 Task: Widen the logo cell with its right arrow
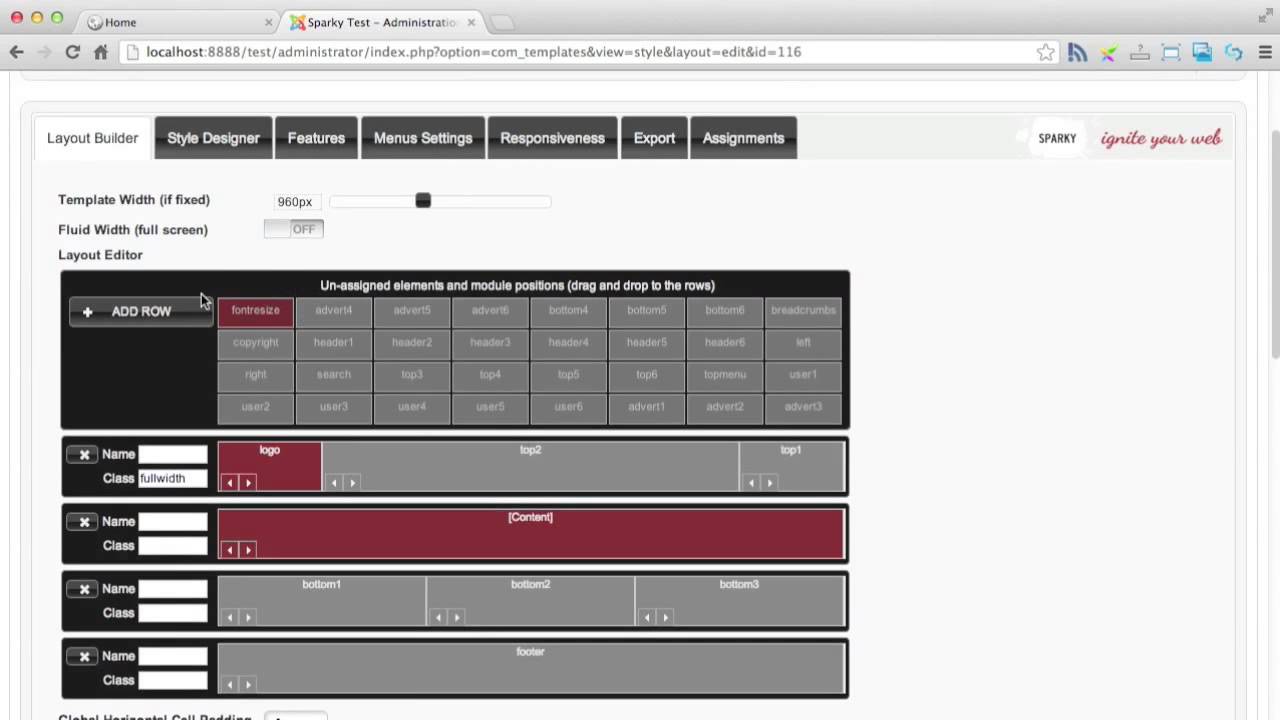click(248, 483)
